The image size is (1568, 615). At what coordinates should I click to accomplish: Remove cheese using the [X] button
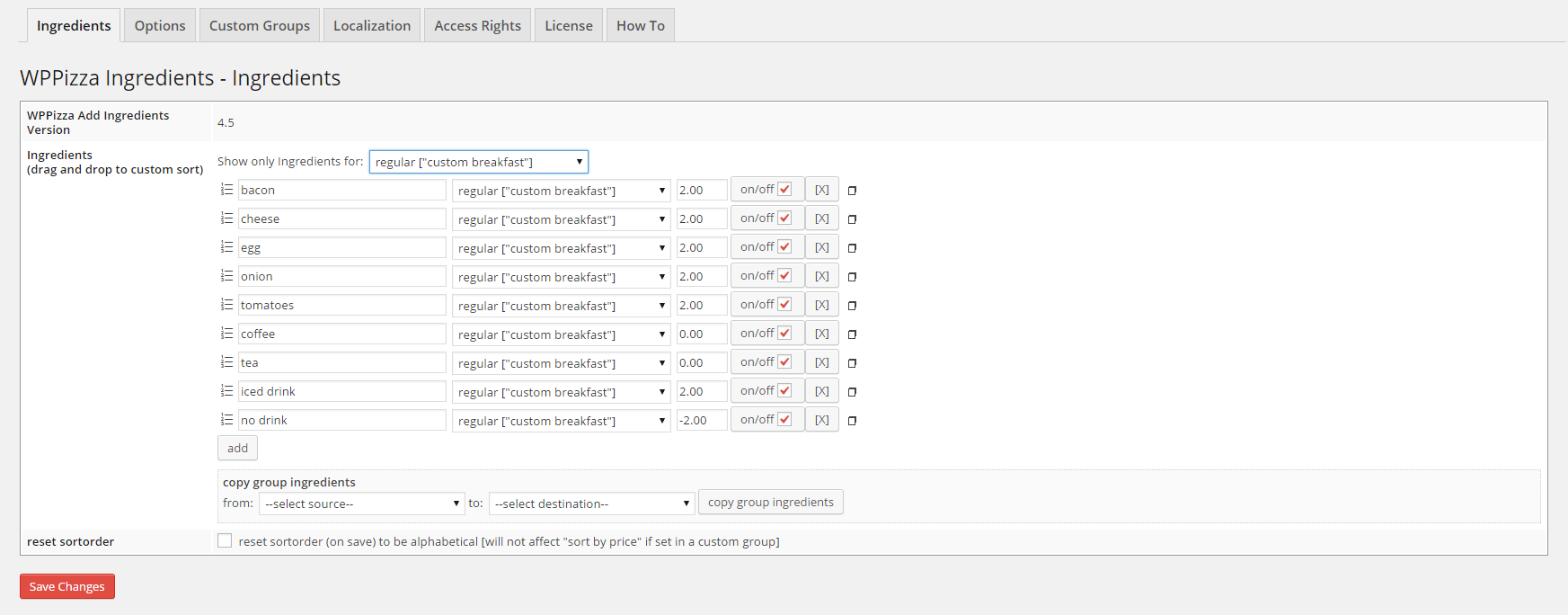pos(822,218)
